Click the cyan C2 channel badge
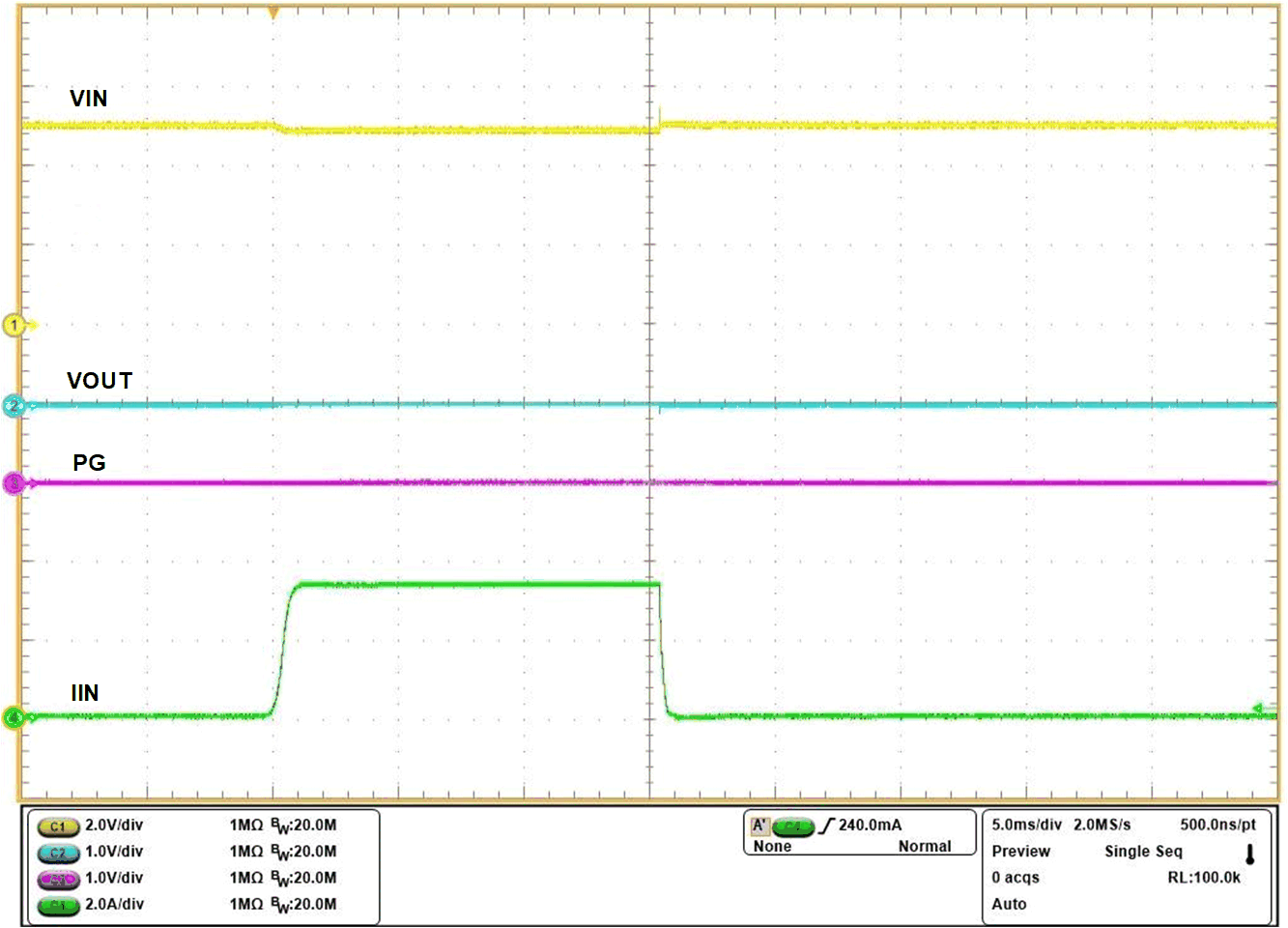 [58, 853]
